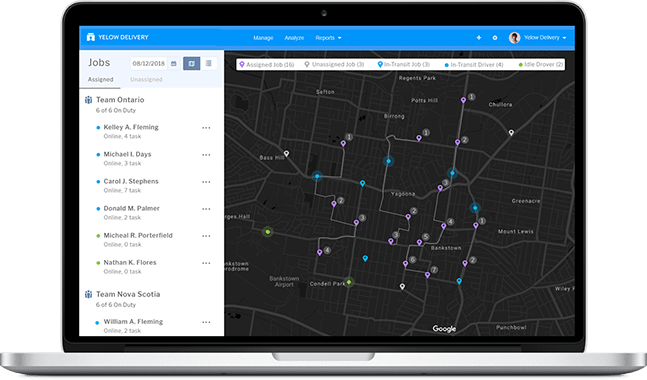
Task: Select driver Michael I. Days
Action: point(128,154)
